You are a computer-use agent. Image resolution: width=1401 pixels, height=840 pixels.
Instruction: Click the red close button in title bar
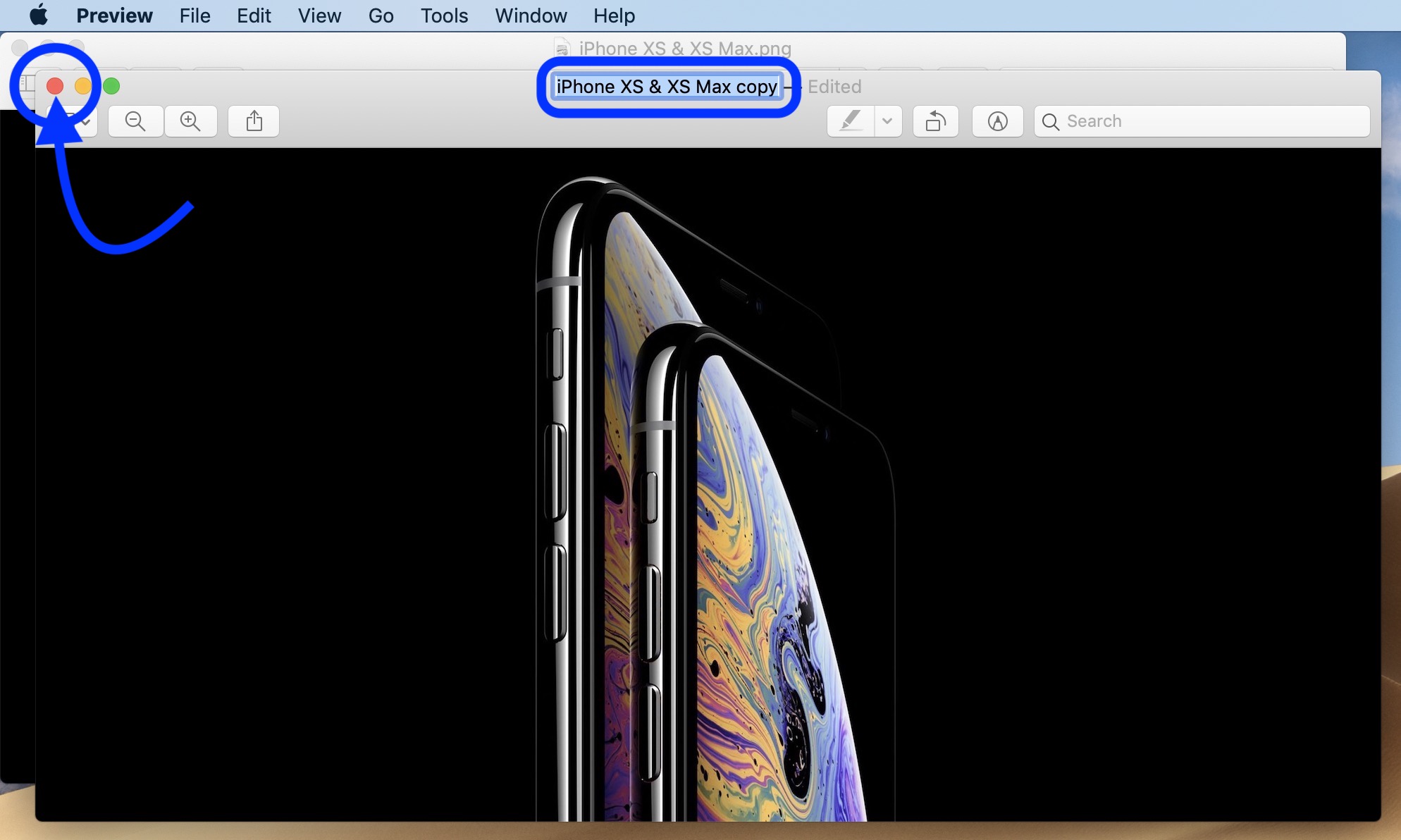[x=54, y=85]
